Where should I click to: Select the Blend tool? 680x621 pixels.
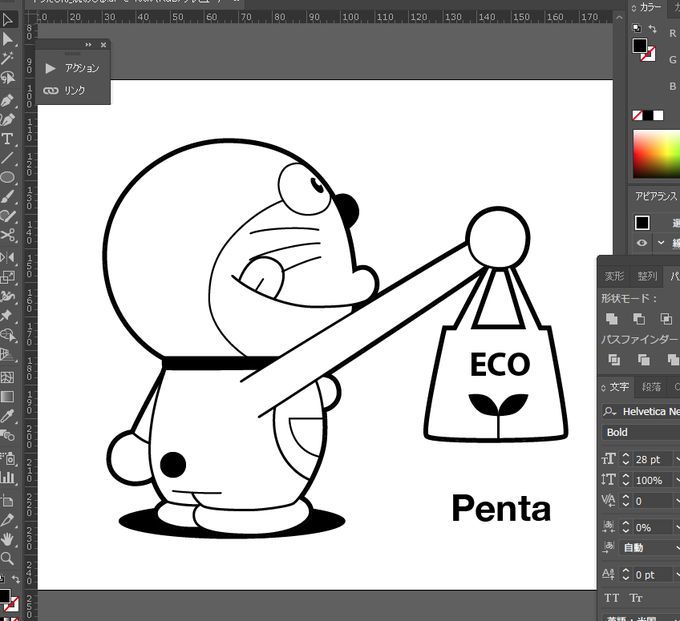click(x=7, y=435)
